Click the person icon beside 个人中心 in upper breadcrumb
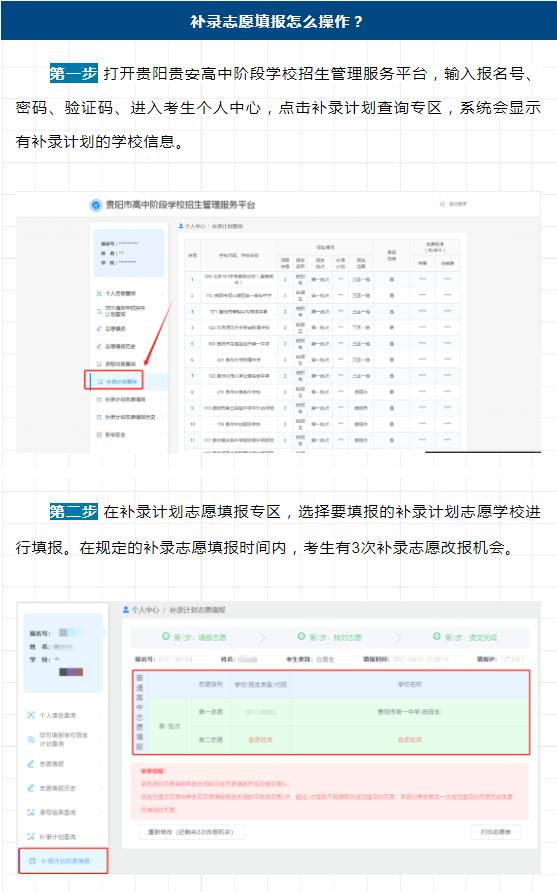Image resolution: width=557 pixels, height=892 pixels. (181, 226)
